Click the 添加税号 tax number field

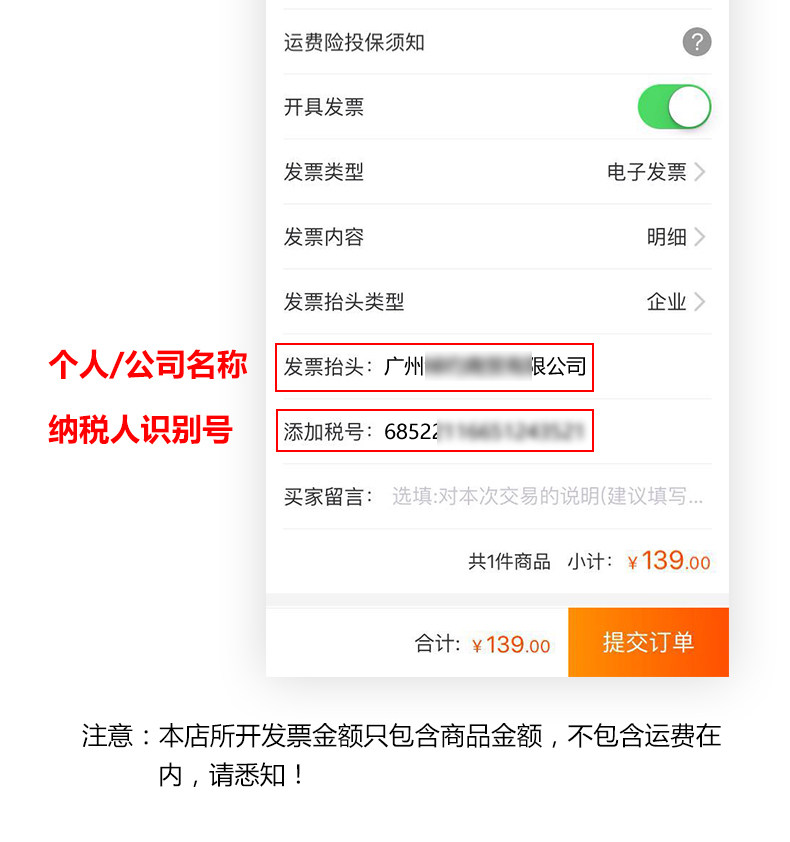click(x=434, y=431)
